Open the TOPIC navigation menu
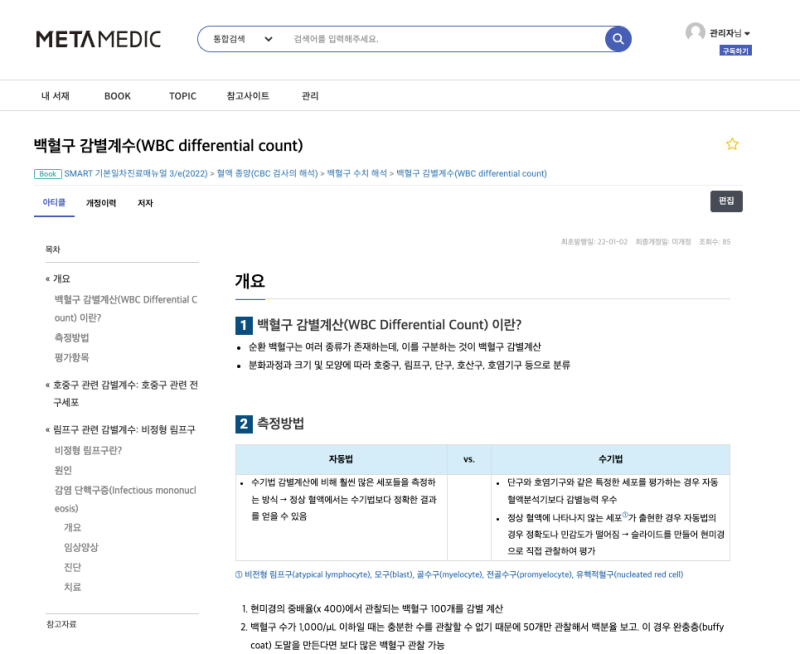The image size is (800, 654). tap(182, 95)
